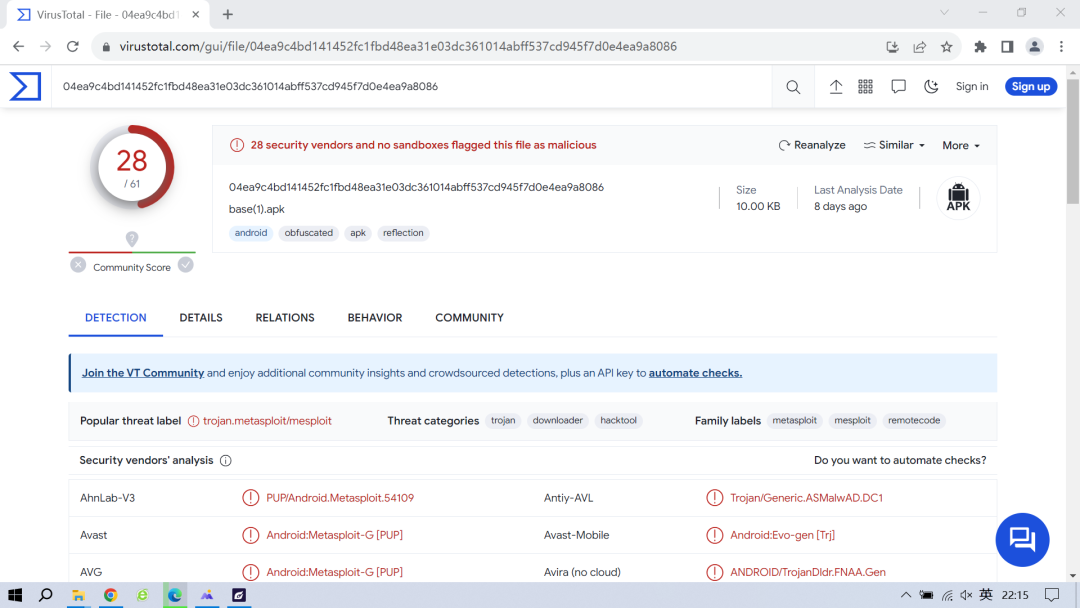Click ANDROID/TrojanDldr.FNAA.Gen detection text
Image resolution: width=1080 pixels, height=608 pixels.
click(x=807, y=572)
